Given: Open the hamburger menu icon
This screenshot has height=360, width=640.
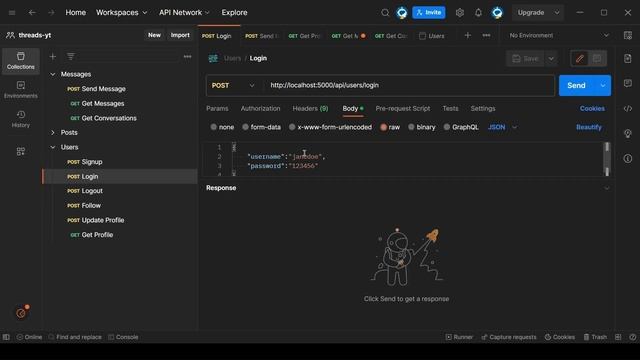Looking at the screenshot, I should coord(12,13).
